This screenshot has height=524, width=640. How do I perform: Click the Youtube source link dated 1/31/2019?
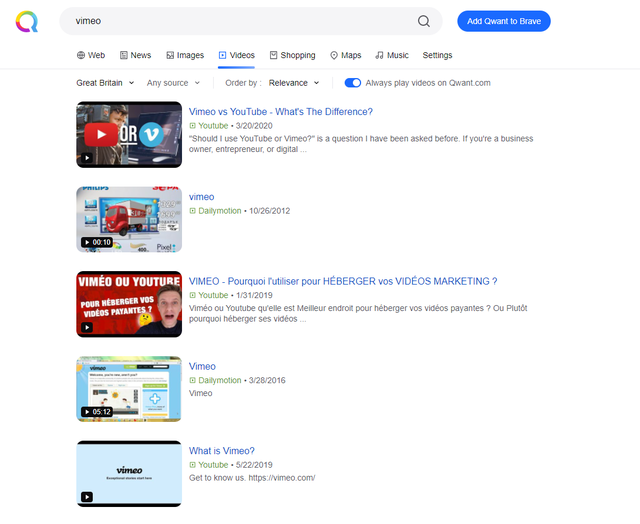click(213, 295)
